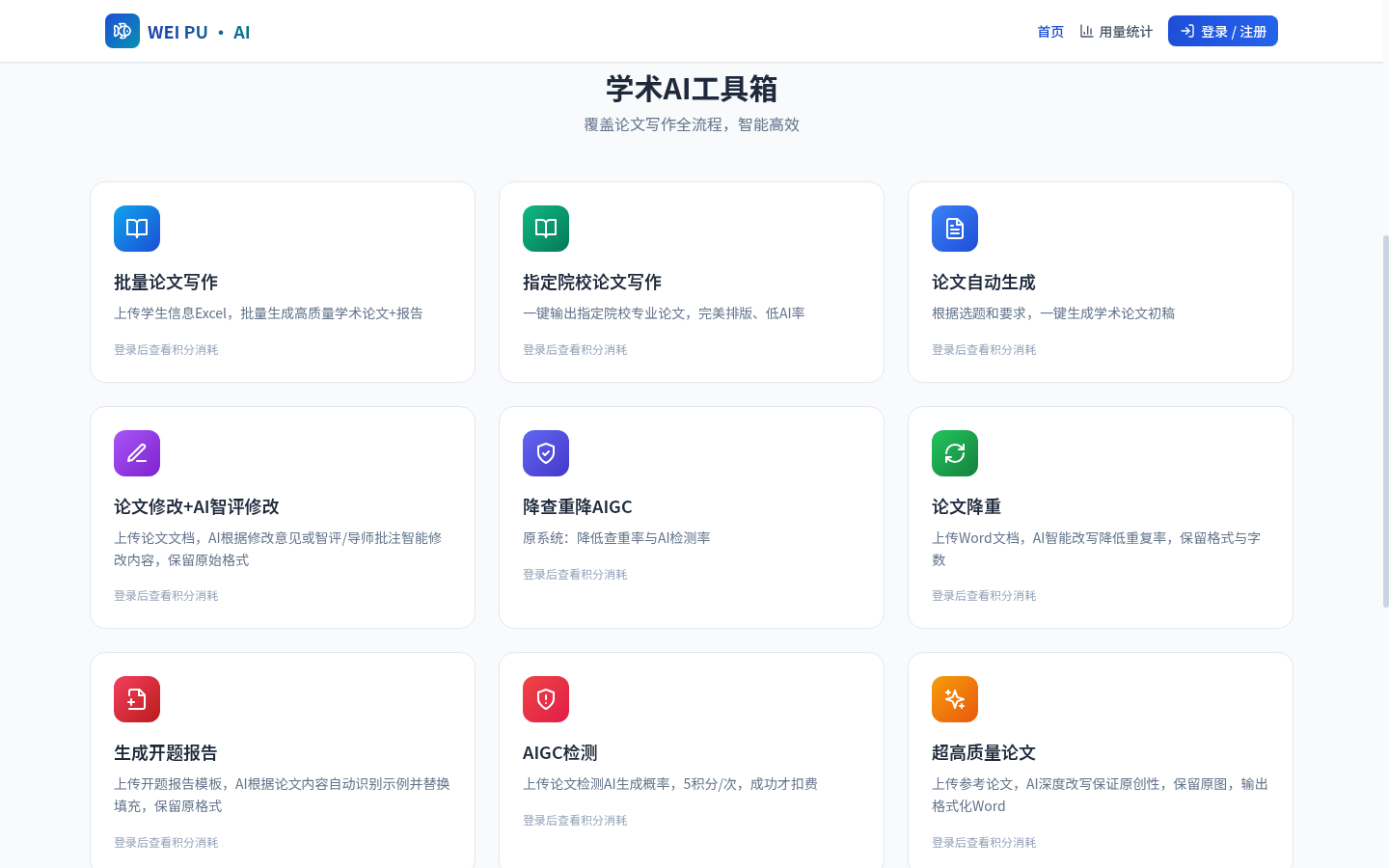Click the 登录 / 注册 button
The width and height of the screenshot is (1389, 868).
click(1223, 31)
